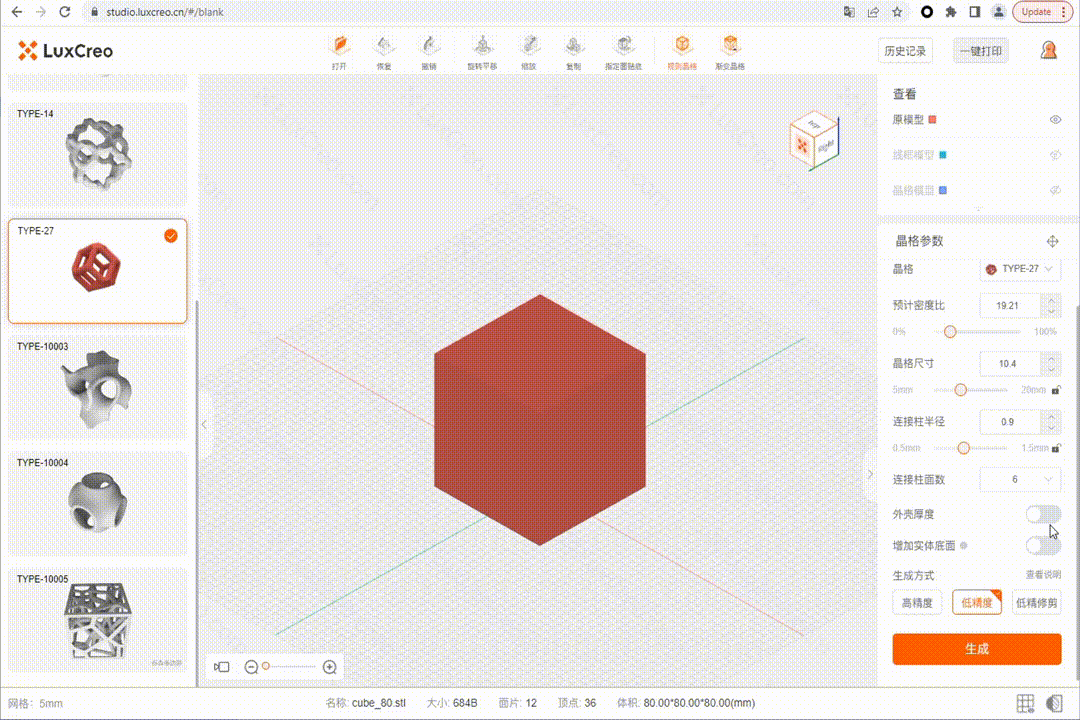Increase 晶格尺寸 with the up stepper
The height and width of the screenshot is (720, 1080).
pyautogui.click(x=1051, y=358)
